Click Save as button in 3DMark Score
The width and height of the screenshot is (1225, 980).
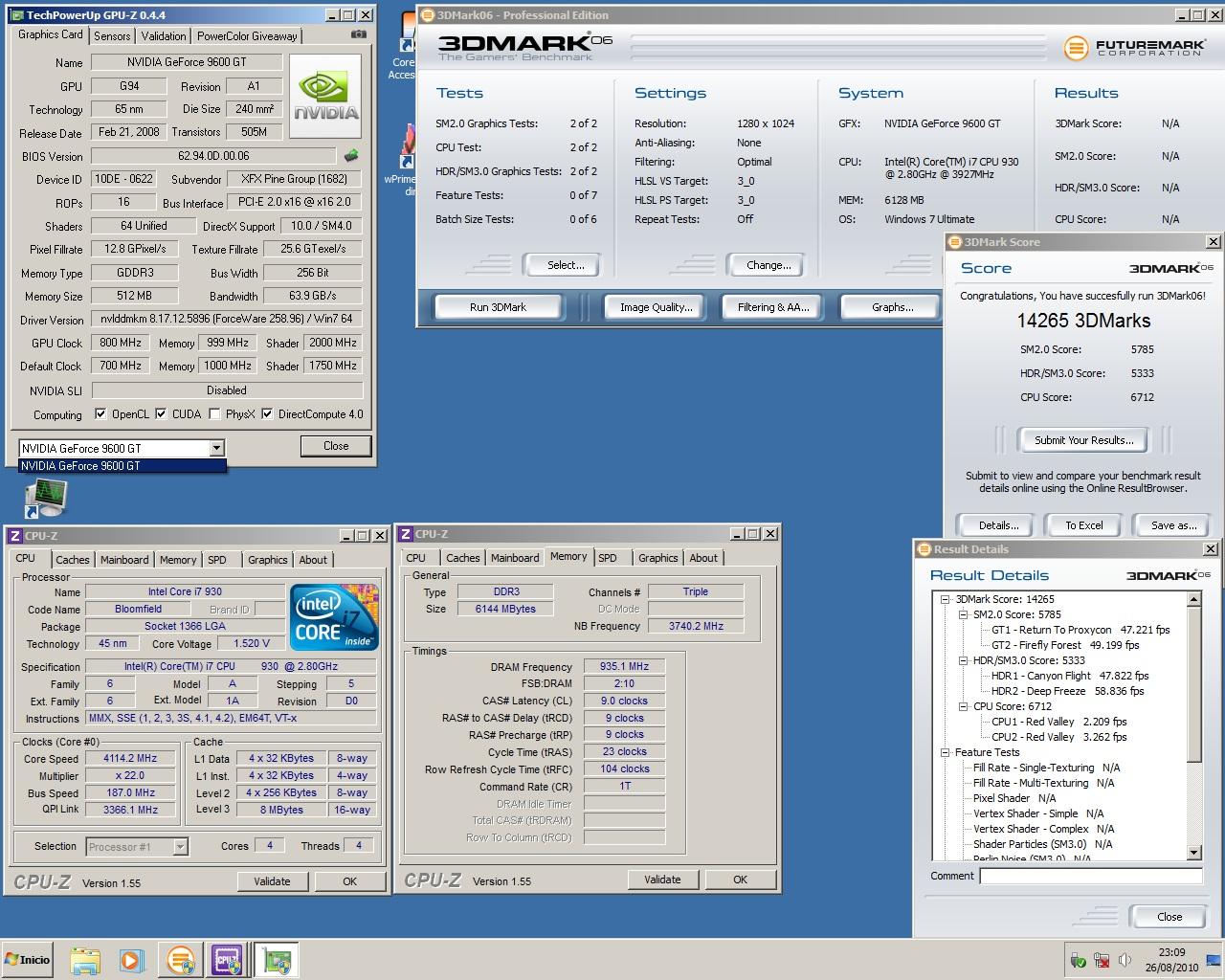point(1173,525)
